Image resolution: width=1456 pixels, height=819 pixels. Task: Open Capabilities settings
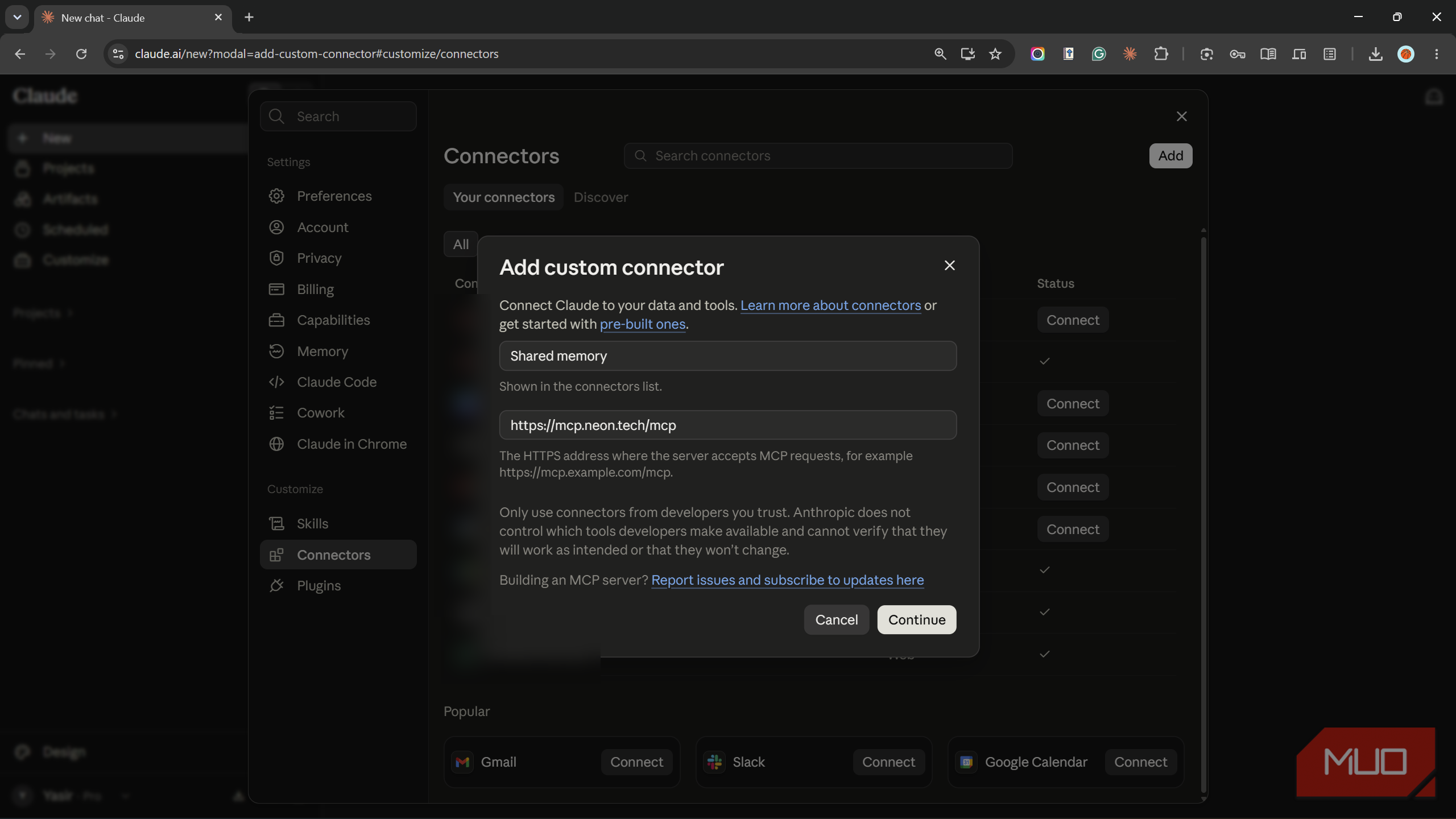coord(338,320)
